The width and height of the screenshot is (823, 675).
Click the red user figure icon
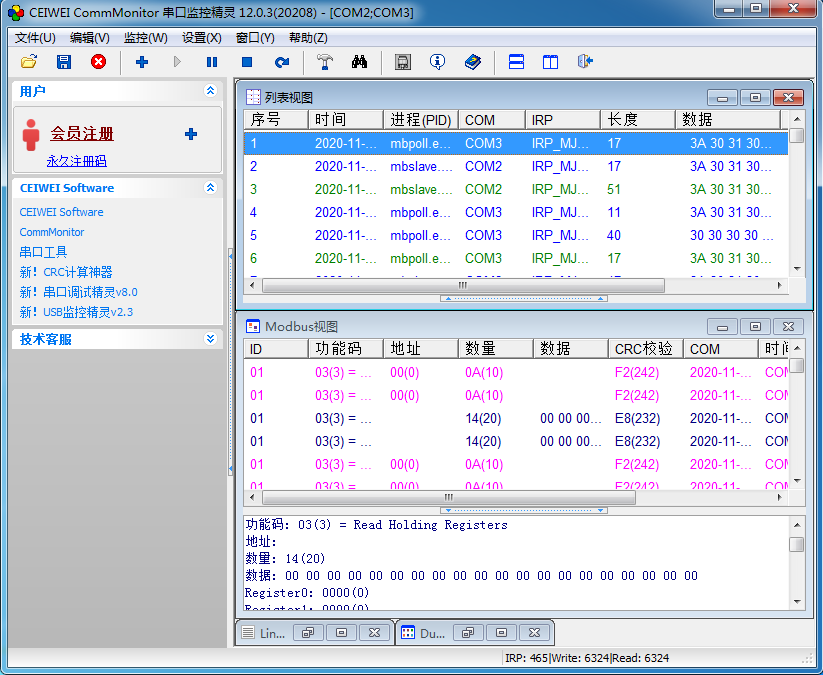[x=31, y=134]
